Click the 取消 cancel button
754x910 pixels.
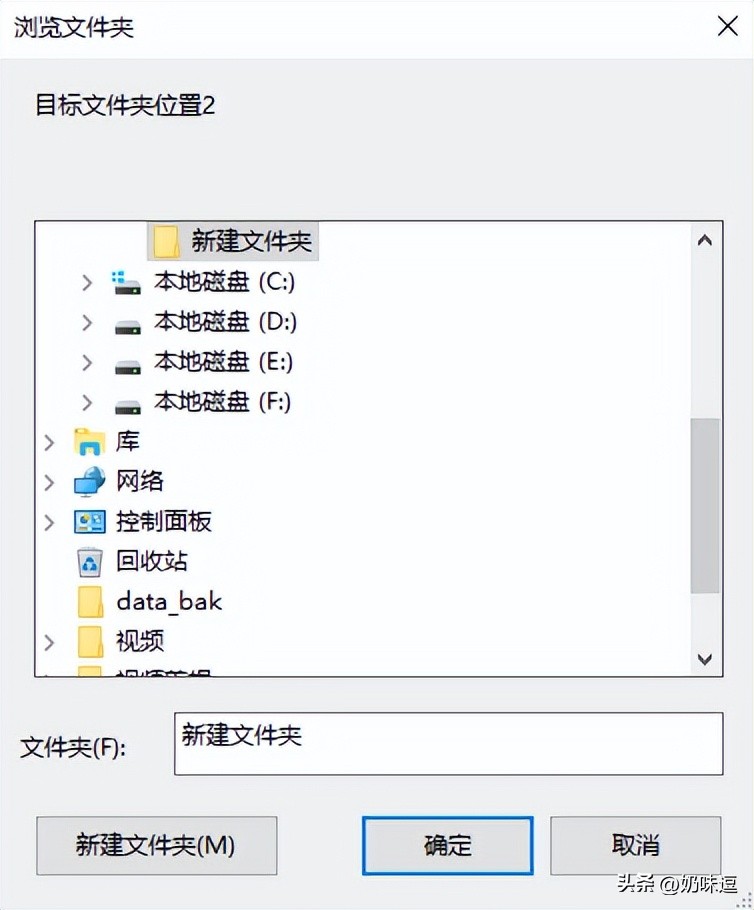(637, 845)
